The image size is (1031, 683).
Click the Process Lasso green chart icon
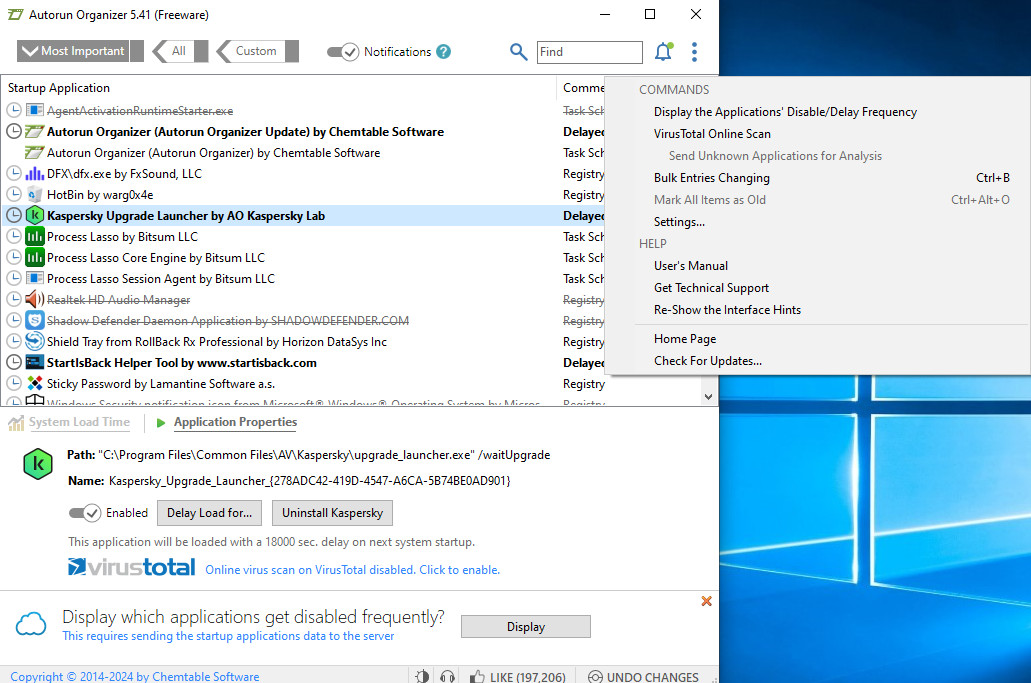point(35,236)
